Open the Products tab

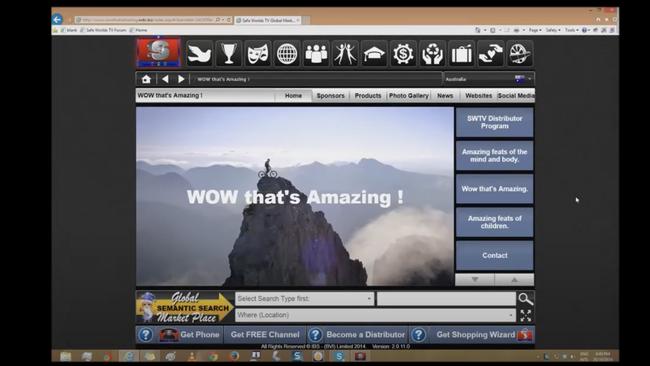click(368, 95)
